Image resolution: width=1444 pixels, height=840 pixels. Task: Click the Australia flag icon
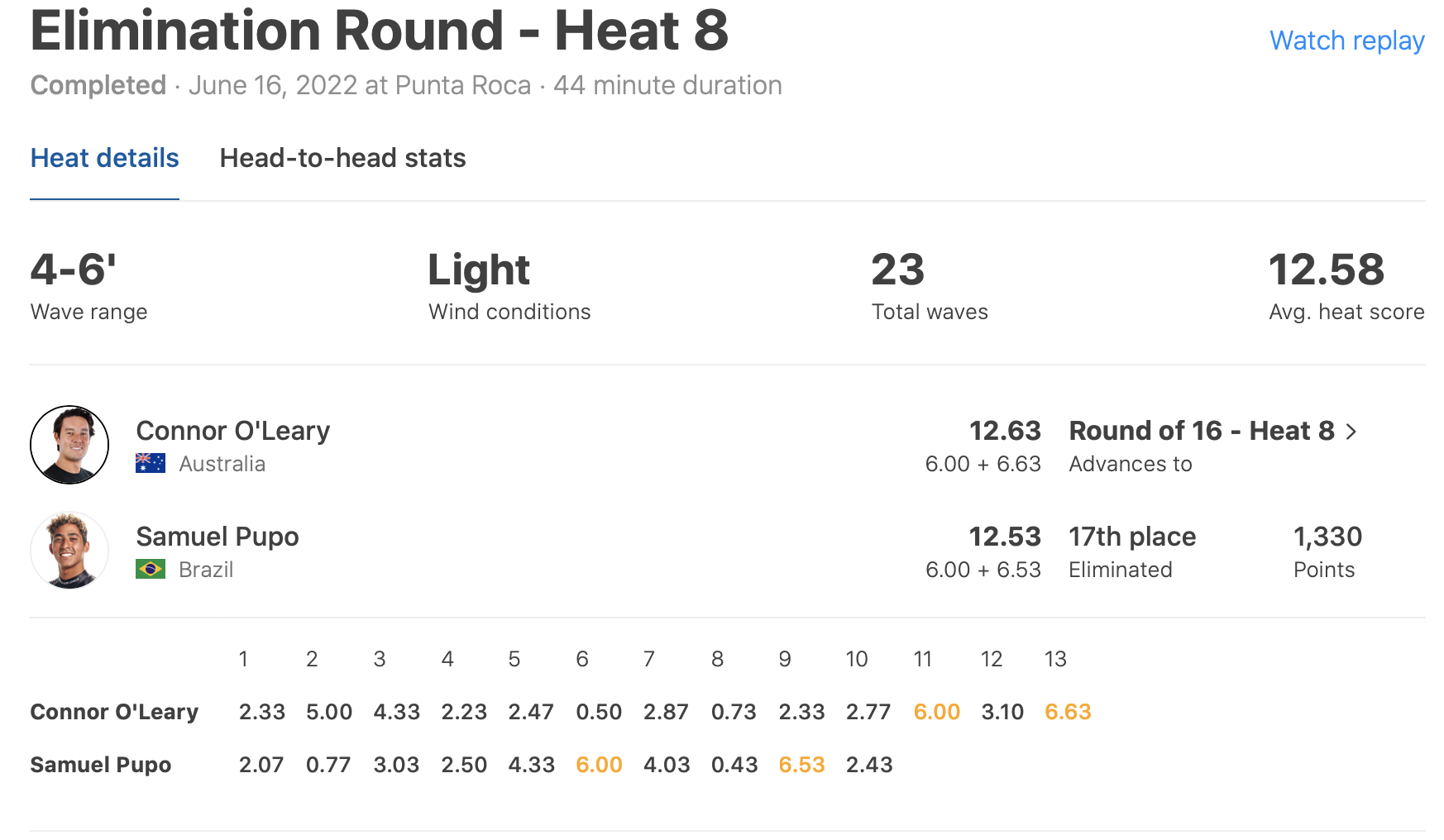(151, 463)
